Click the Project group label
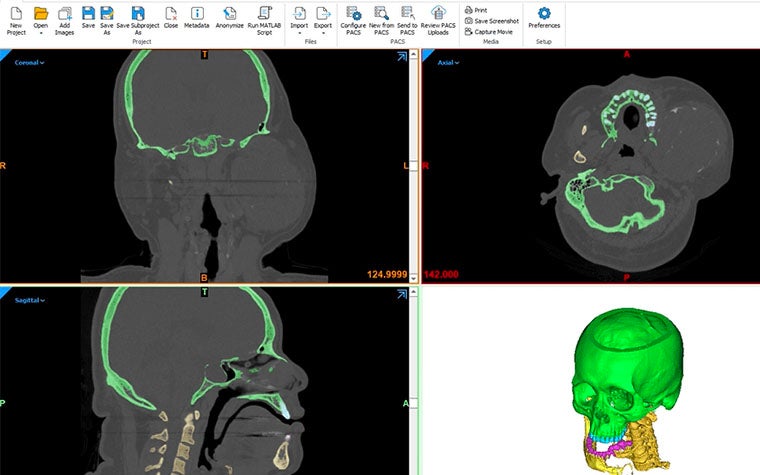Viewport: 760px width, 475px height. [x=142, y=42]
